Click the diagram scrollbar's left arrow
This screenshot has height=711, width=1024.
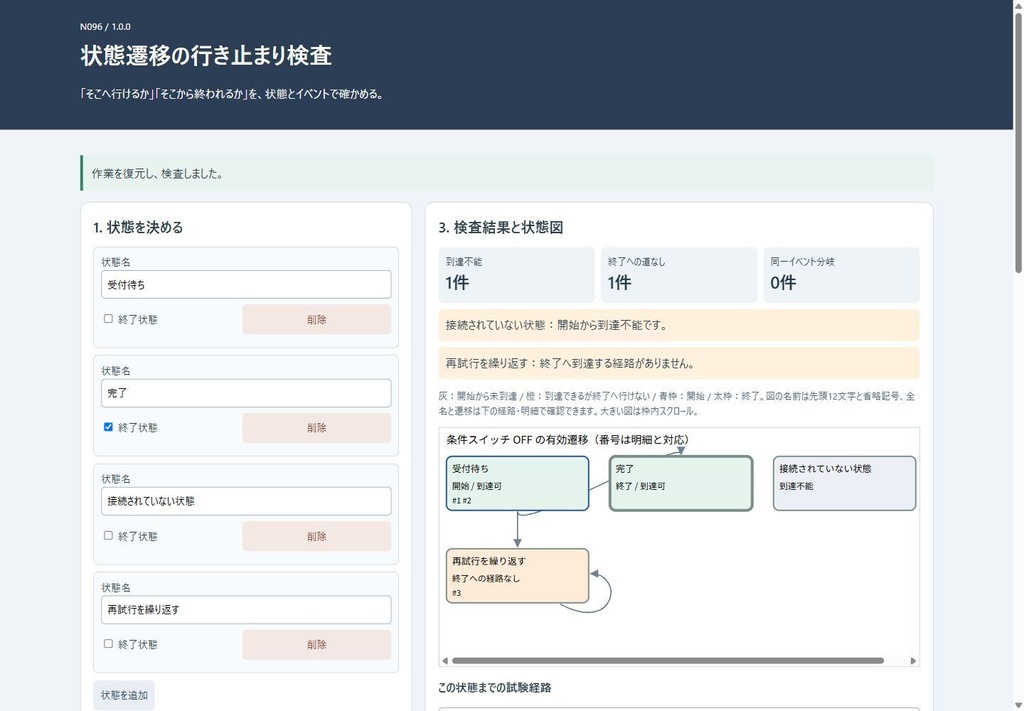pos(445,661)
